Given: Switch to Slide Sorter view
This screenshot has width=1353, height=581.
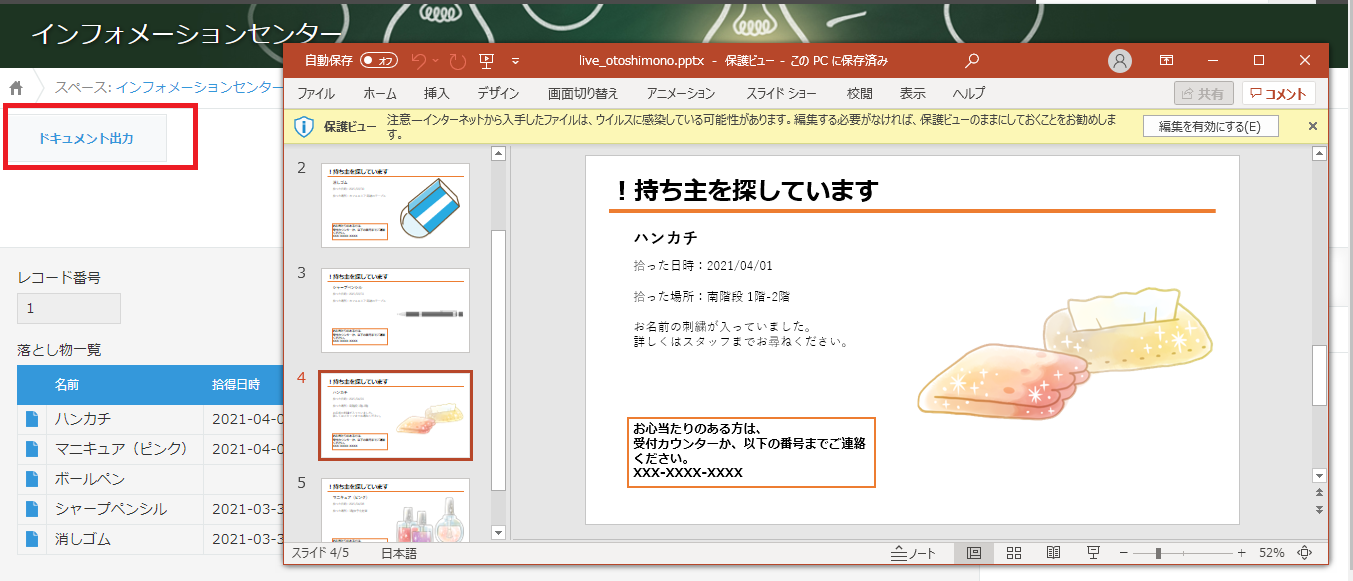Looking at the screenshot, I should point(1014,553).
